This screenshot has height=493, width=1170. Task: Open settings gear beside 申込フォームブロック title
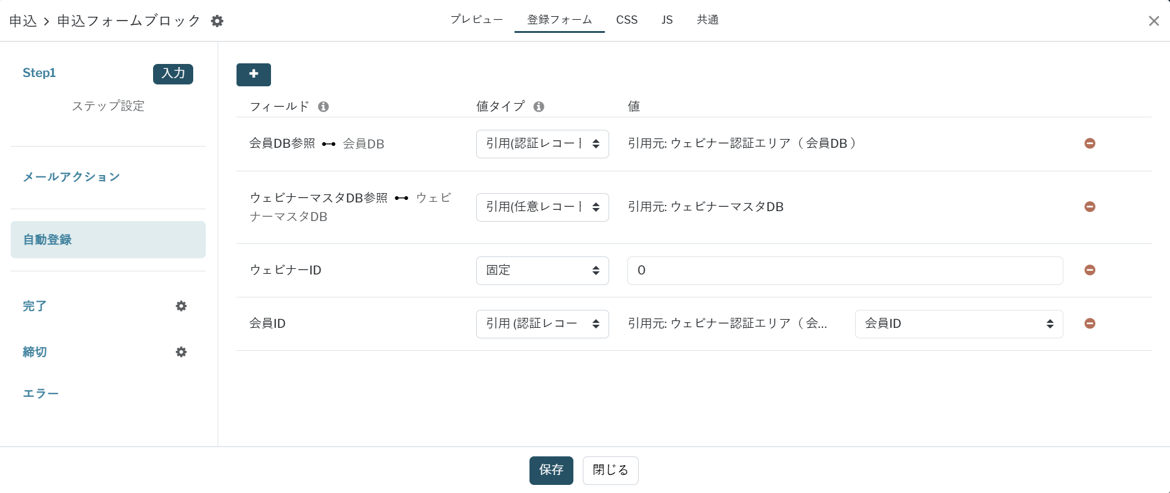pos(217,21)
